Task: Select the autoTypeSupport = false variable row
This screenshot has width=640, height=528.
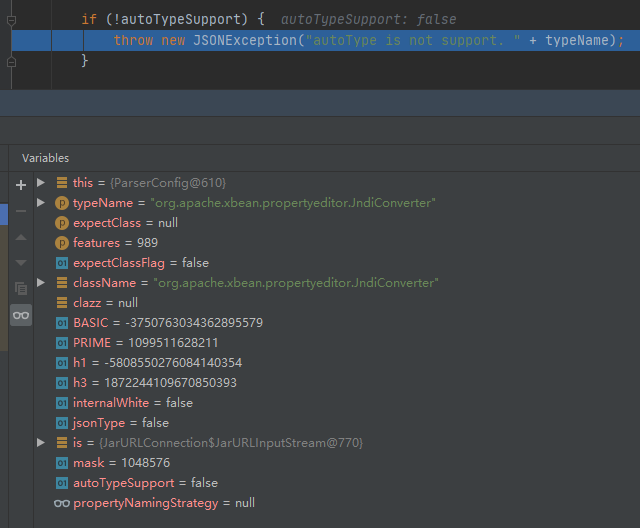Action: click(x=145, y=483)
